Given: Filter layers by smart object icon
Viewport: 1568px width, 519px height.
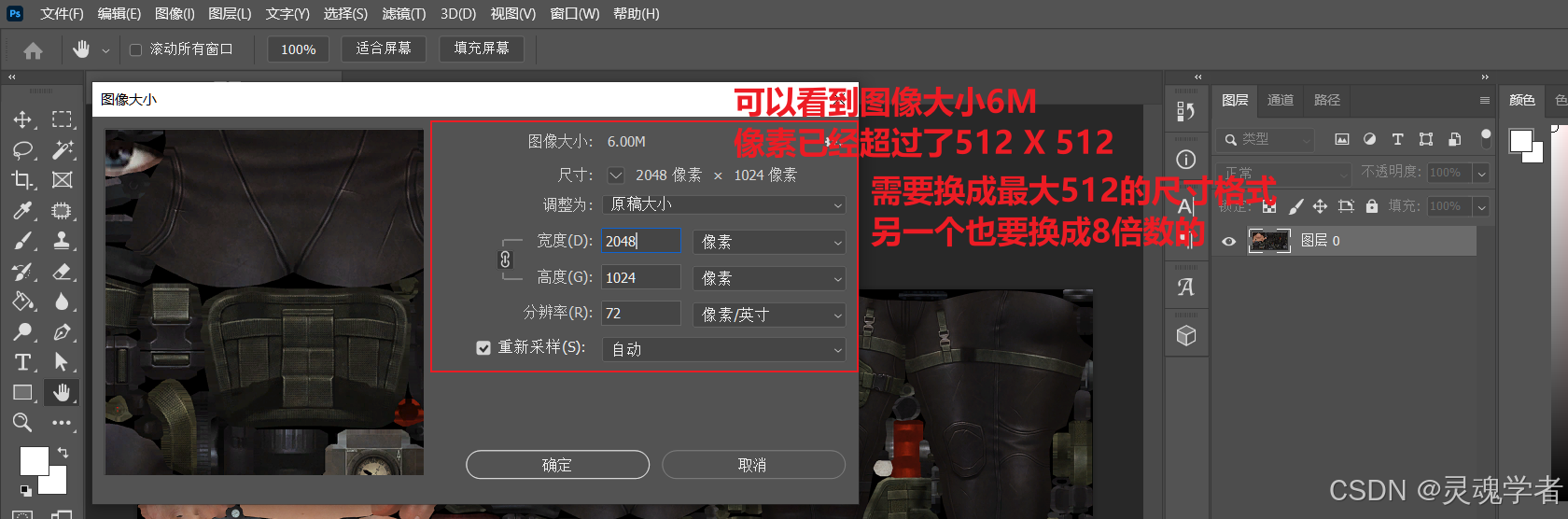Looking at the screenshot, I should tap(1454, 139).
